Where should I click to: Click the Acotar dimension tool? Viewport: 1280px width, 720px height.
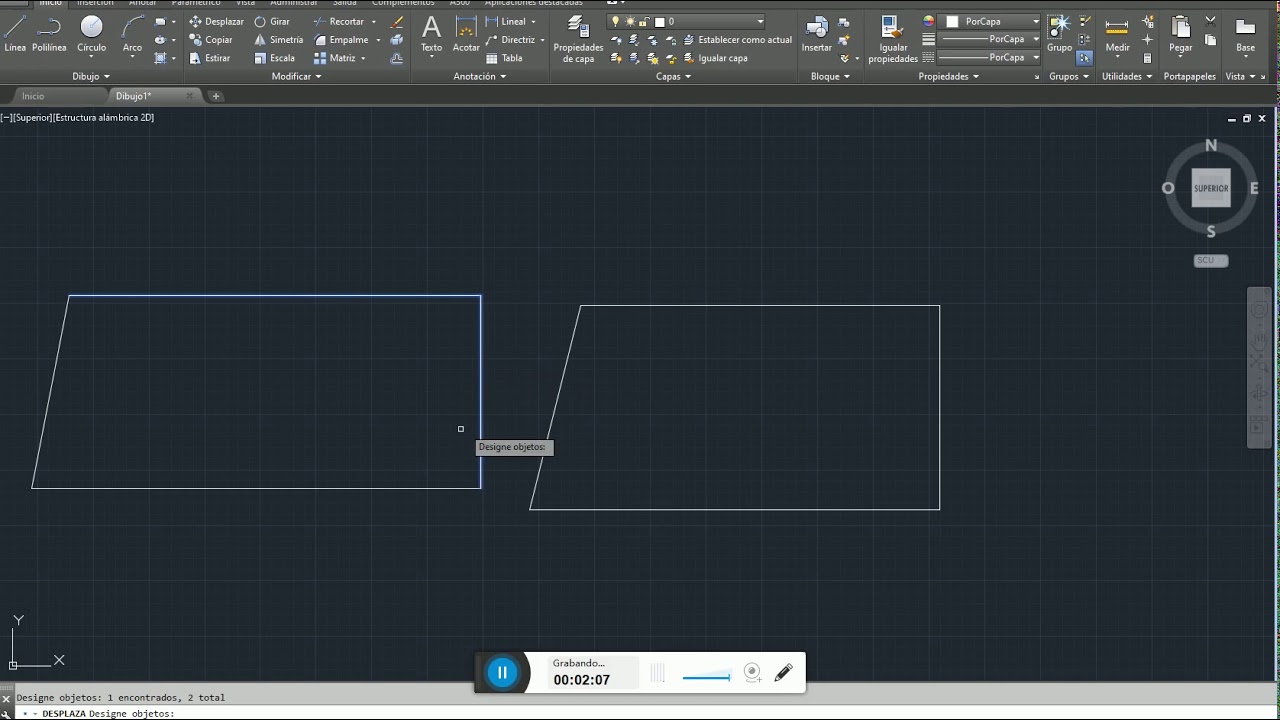(x=466, y=34)
